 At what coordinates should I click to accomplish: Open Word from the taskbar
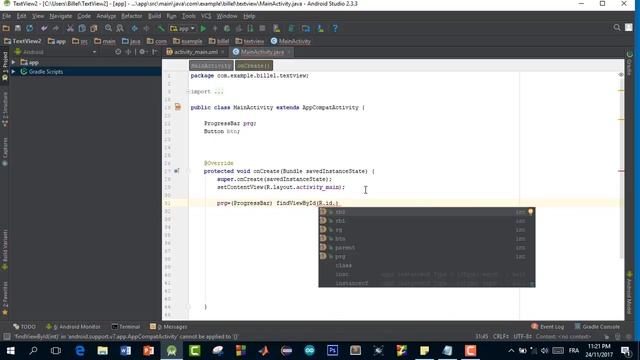(x=125, y=351)
